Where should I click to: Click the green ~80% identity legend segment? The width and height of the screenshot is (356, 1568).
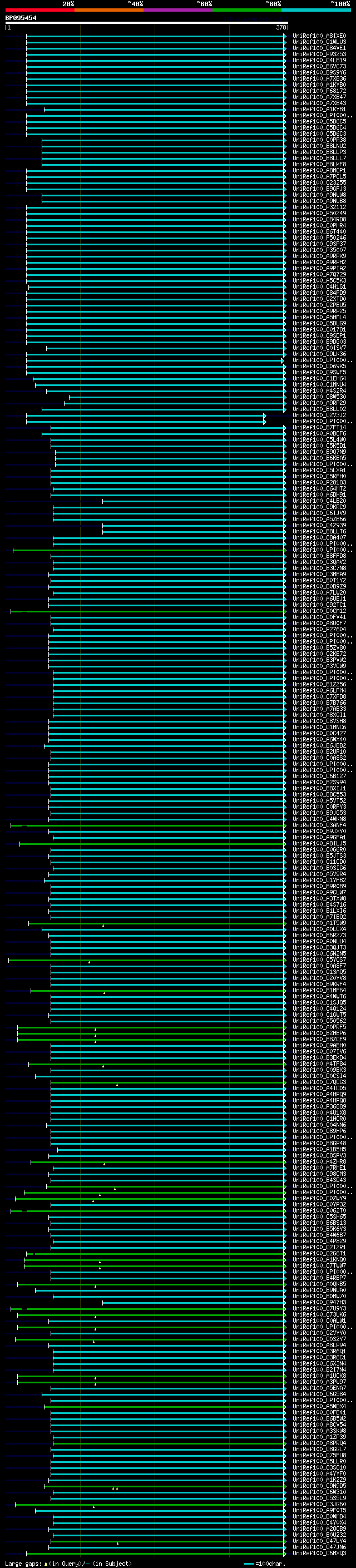pyautogui.click(x=247, y=10)
